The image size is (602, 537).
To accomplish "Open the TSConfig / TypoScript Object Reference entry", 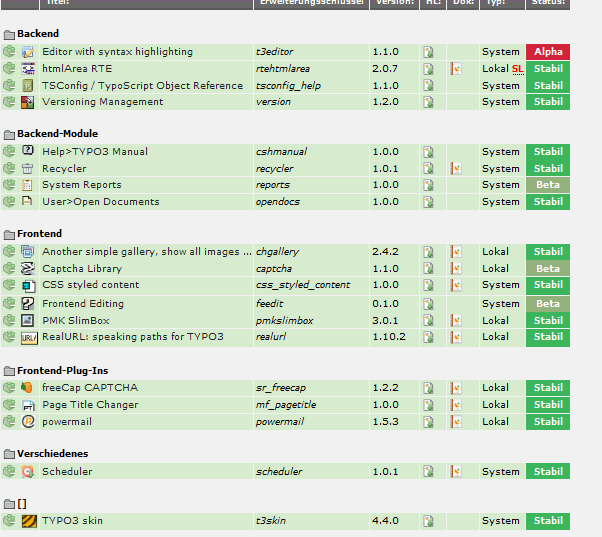I will coord(142,86).
